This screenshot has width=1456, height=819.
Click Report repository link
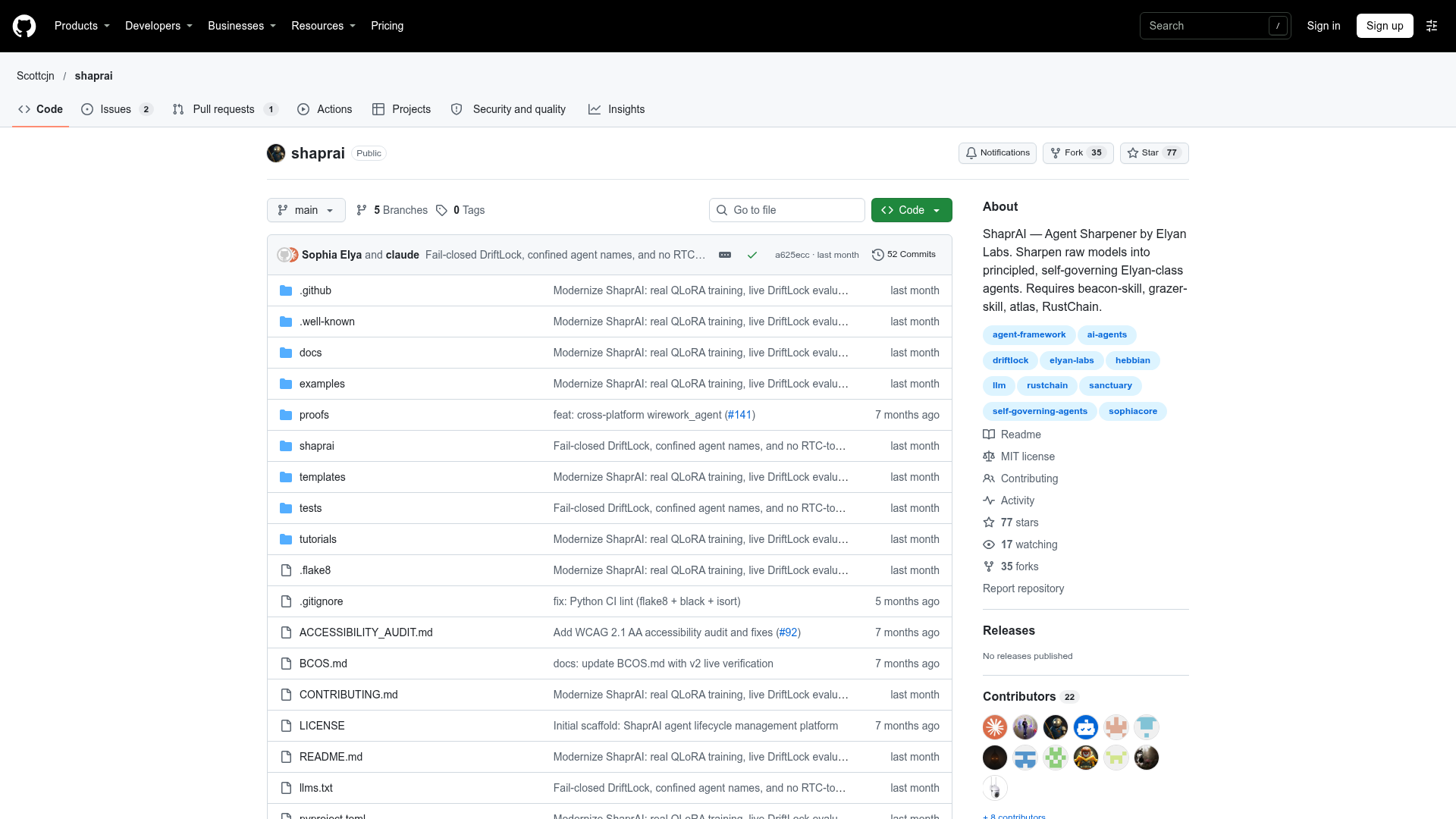coord(1023,588)
